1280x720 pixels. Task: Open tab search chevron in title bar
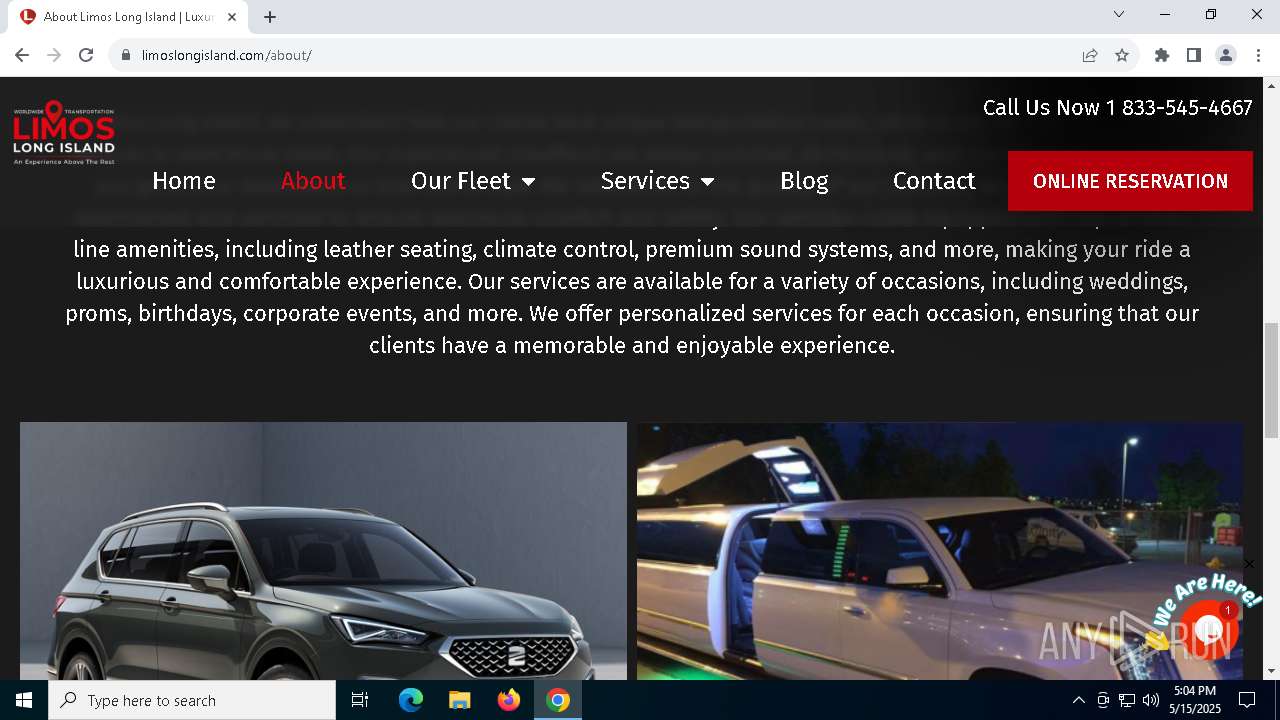pos(1119,14)
